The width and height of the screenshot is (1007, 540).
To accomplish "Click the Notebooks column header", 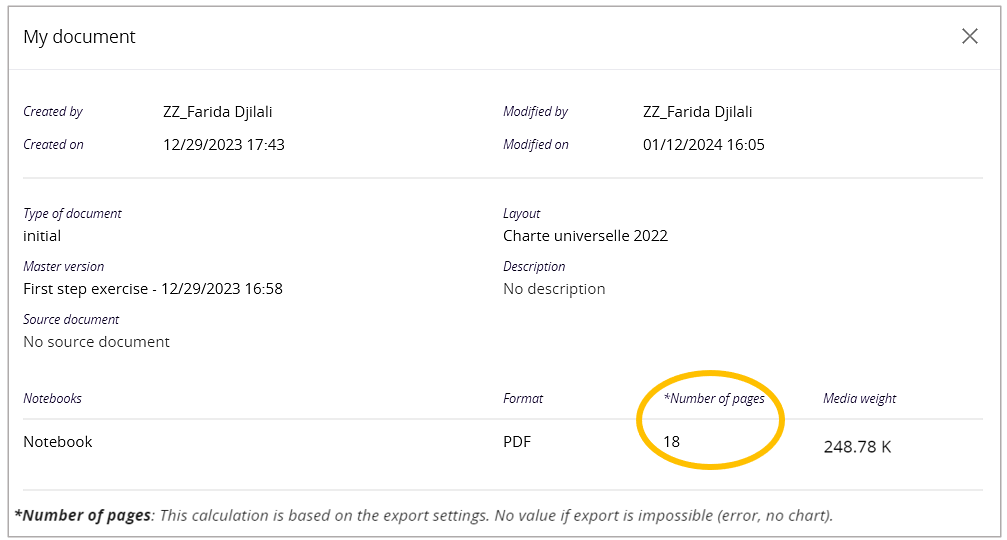I will [x=52, y=398].
